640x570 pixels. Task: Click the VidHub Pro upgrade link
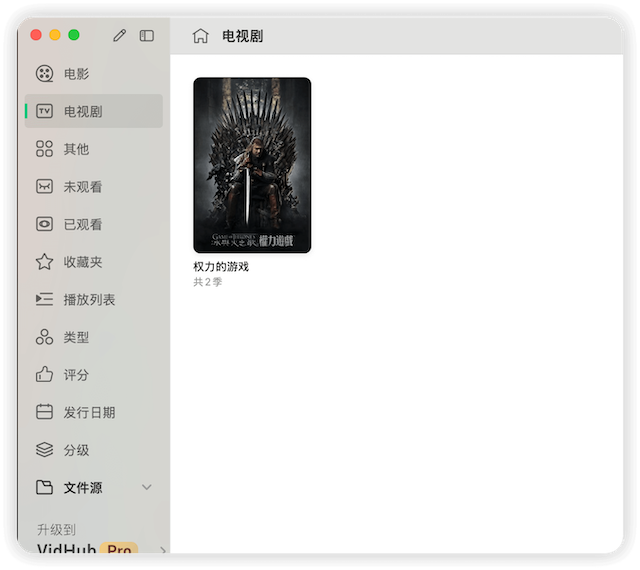click(85, 549)
